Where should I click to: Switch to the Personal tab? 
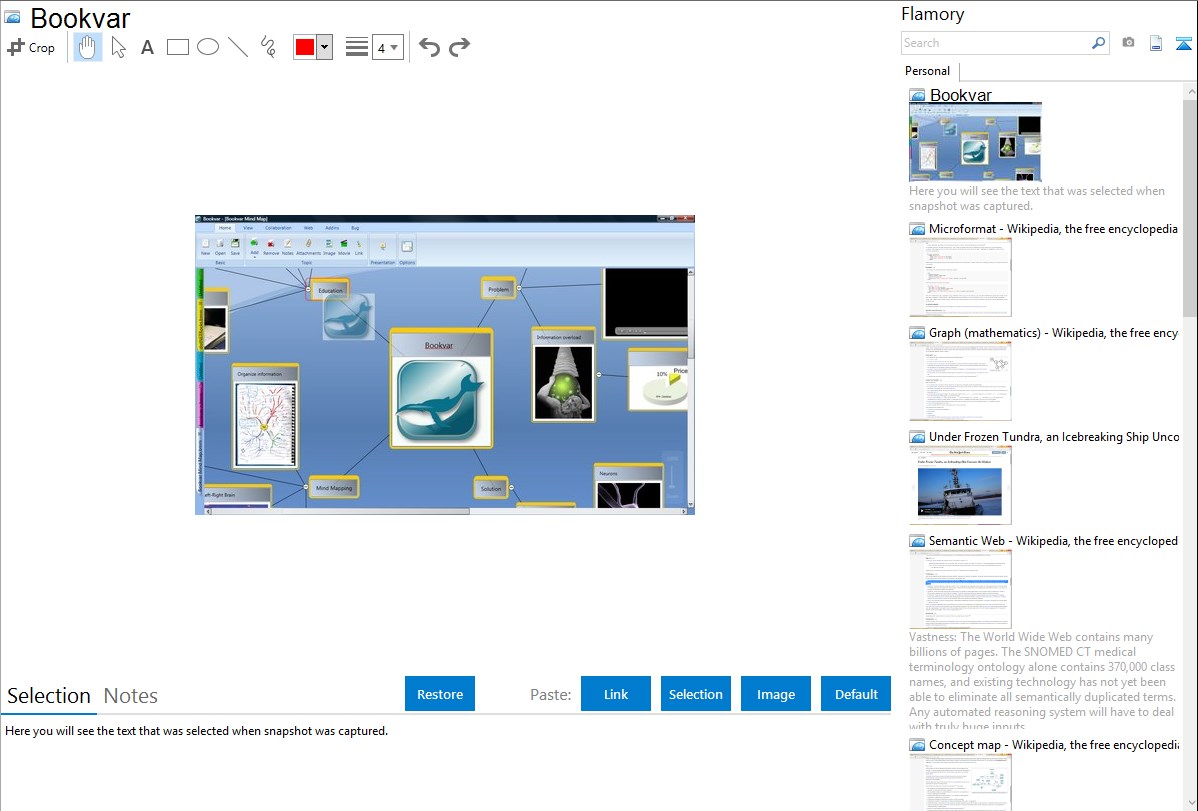(928, 71)
